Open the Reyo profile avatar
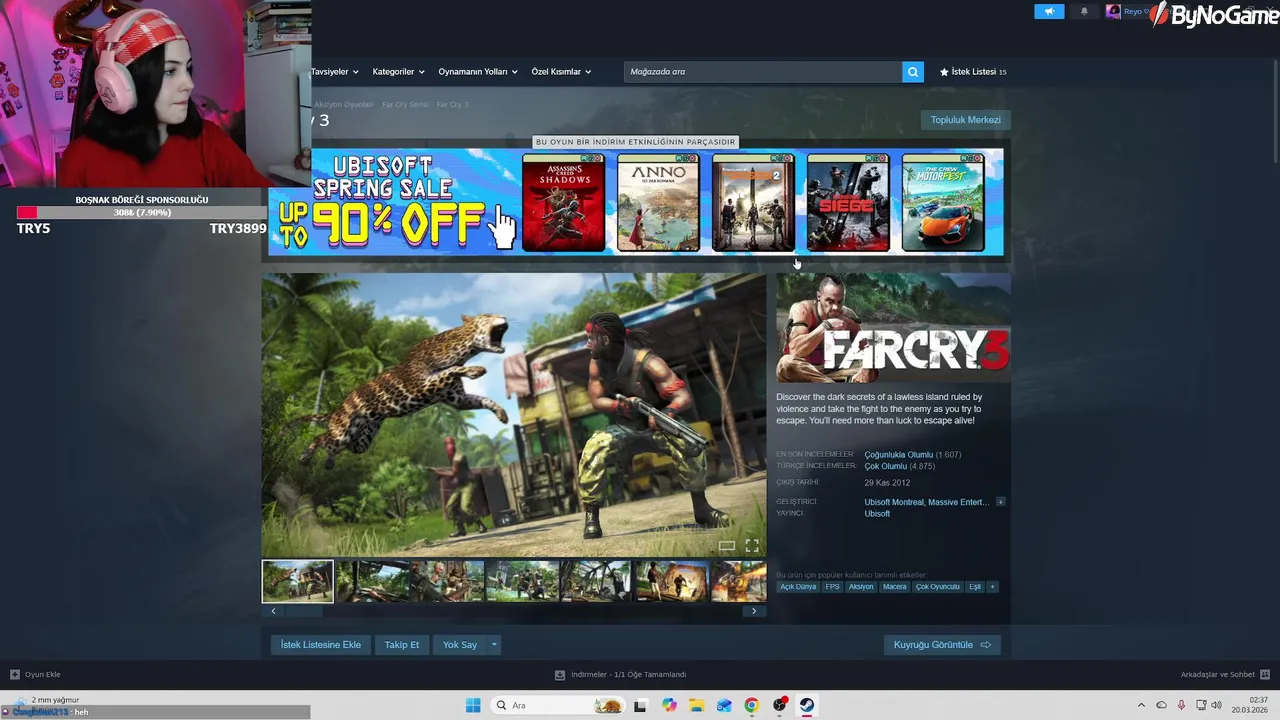This screenshot has width=1280, height=720. [1113, 12]
